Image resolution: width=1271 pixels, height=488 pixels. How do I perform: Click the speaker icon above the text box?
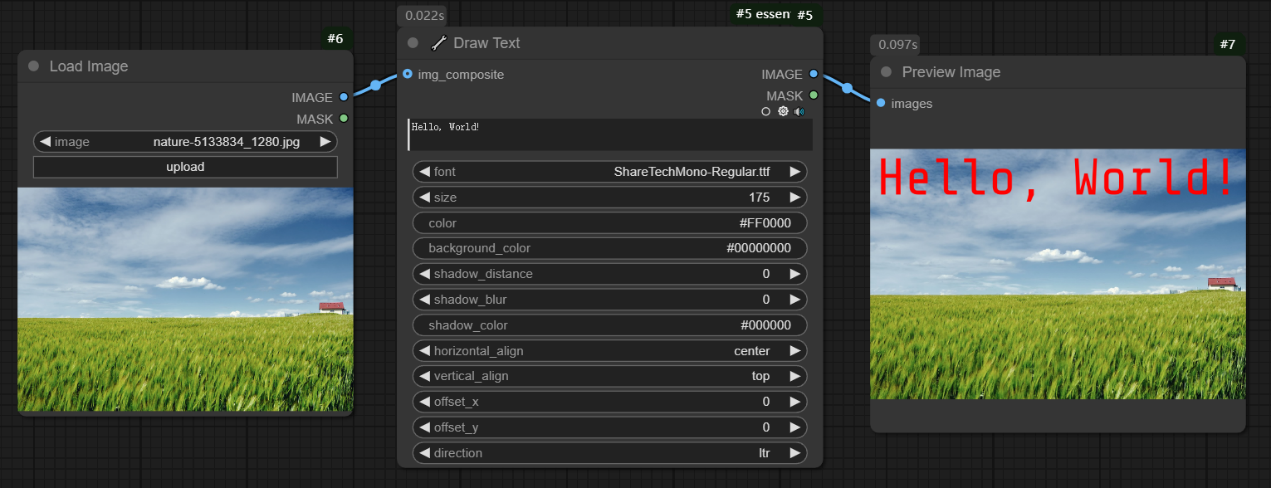tap(799, 112)
